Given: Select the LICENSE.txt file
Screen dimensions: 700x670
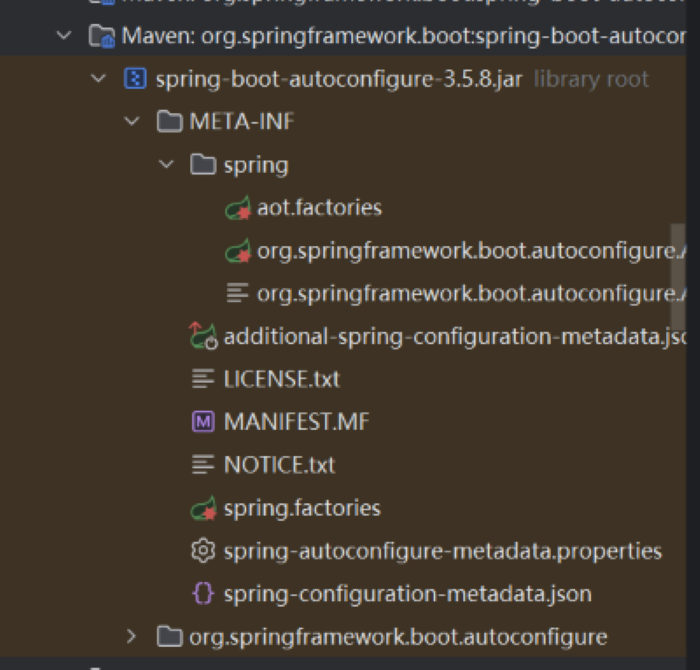Looking at the screenshot, I should pyautogui.click(x=282, y=379).
